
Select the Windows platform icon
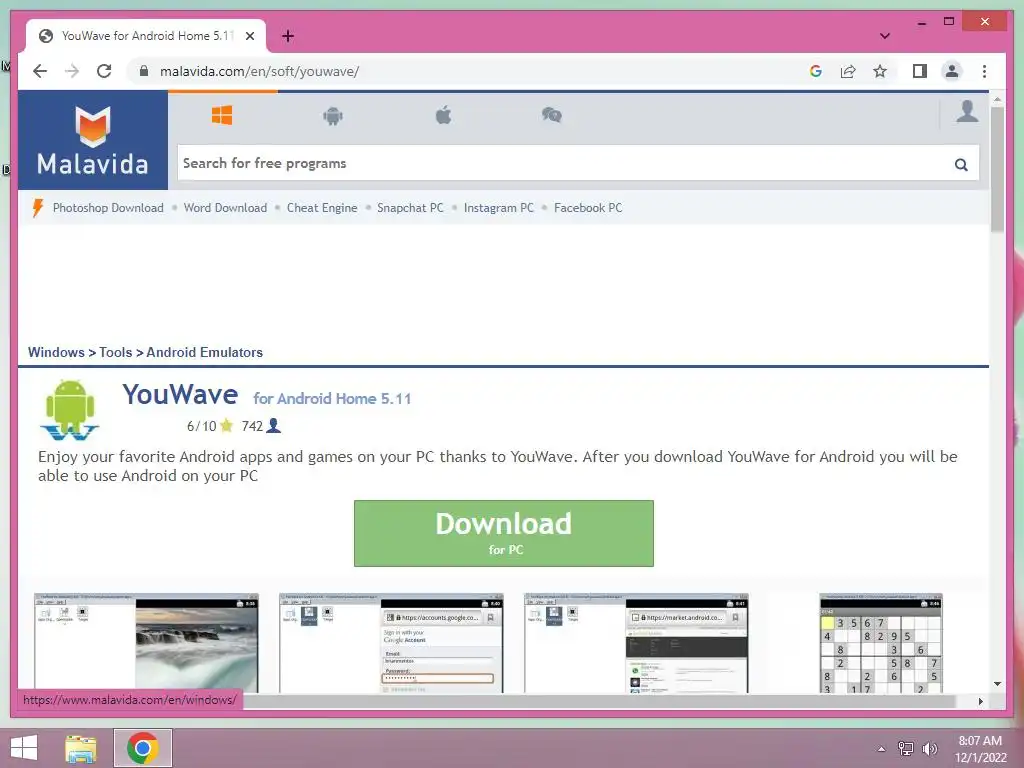tap(222, 116)
